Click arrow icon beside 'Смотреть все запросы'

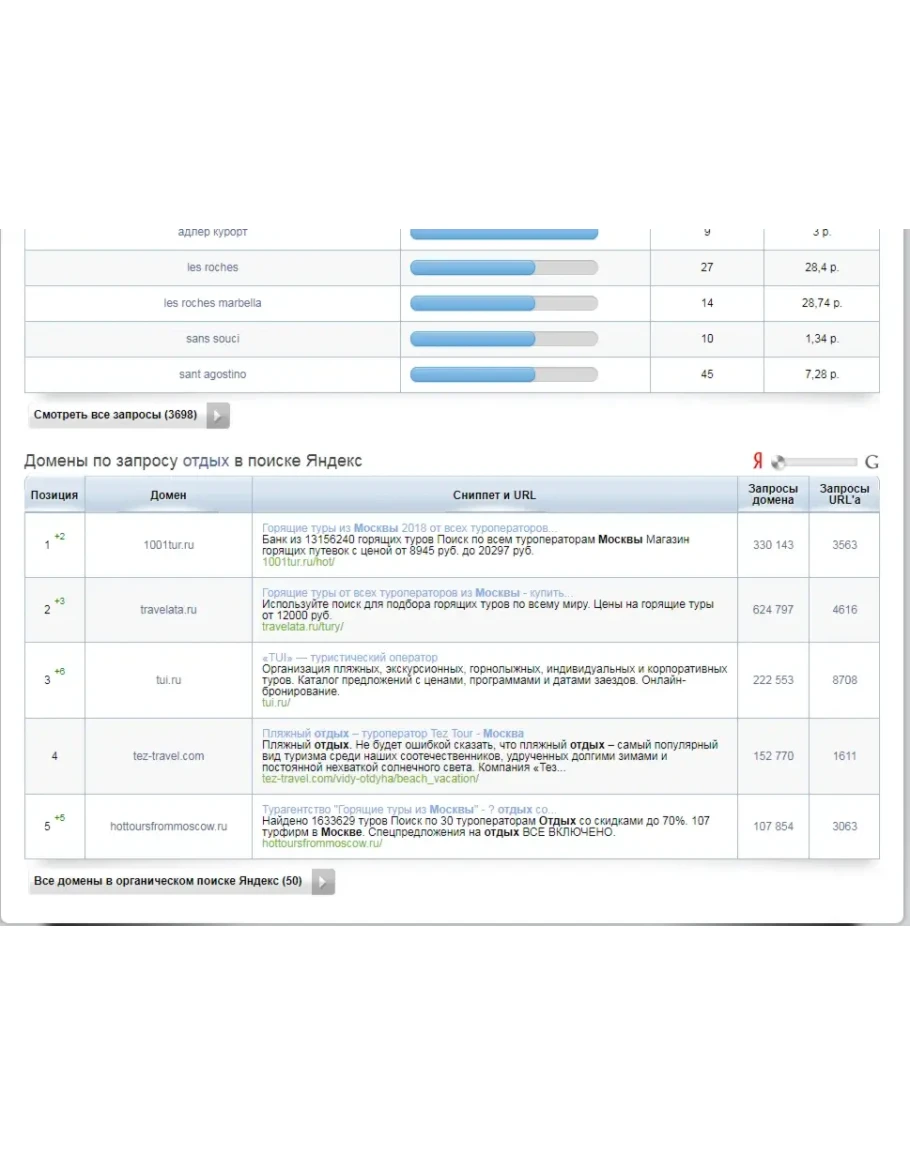[x=218, y=415]
